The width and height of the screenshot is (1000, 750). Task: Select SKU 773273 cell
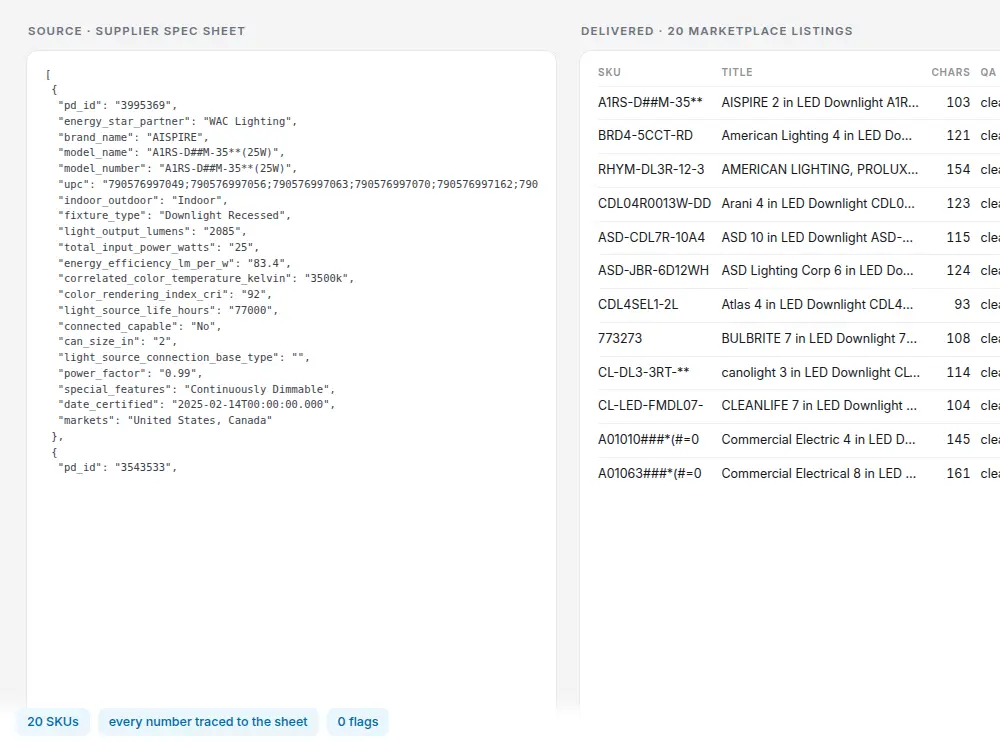pyautogui.click(x=620, y=338)
